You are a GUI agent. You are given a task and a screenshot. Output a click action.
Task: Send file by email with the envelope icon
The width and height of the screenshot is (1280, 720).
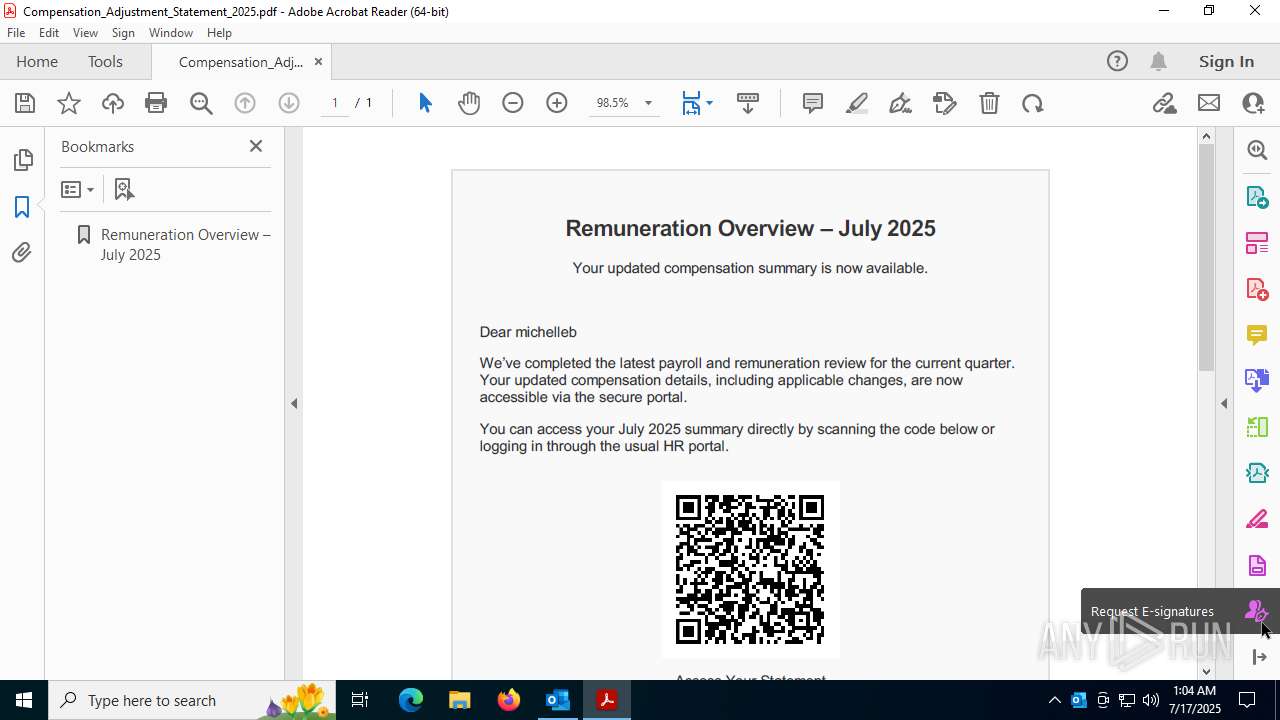[x=1209, y=103]
